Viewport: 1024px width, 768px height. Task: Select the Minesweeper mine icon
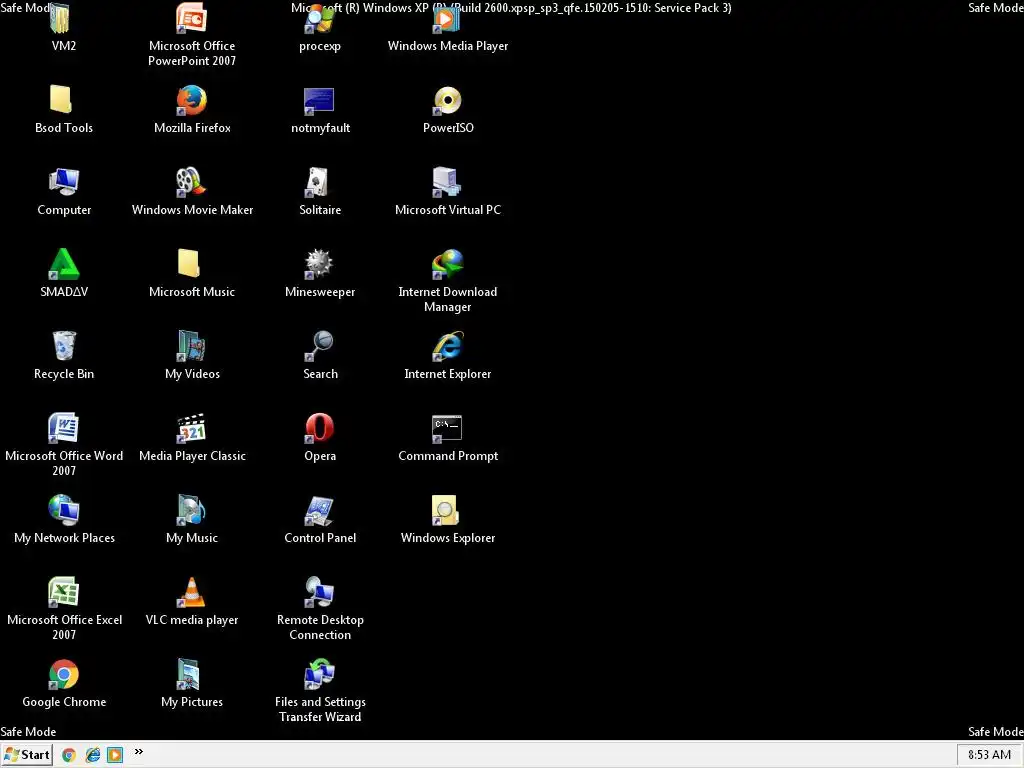coord(319,264)
